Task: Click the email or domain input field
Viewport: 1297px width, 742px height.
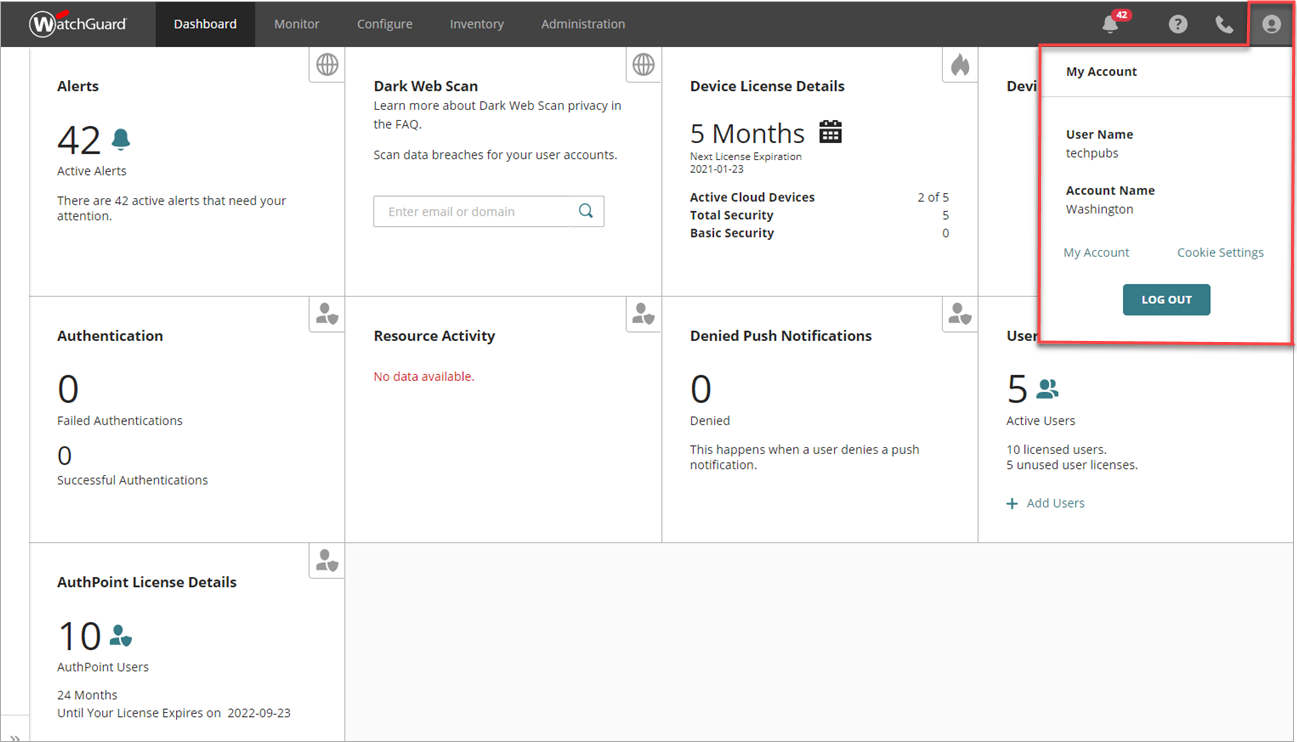Action: (472, 211)
